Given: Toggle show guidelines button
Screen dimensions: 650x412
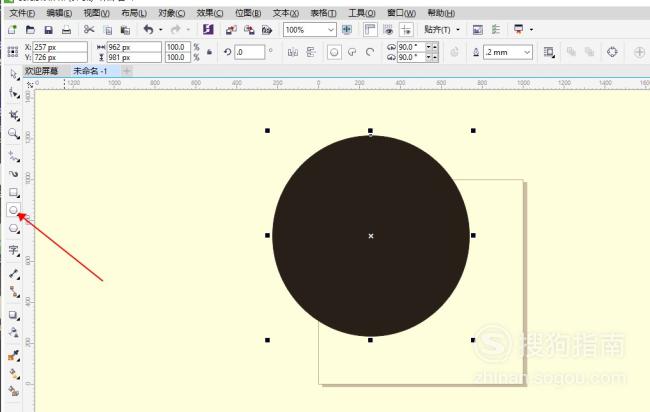Looking at the screenshot, I should point(406,30).
